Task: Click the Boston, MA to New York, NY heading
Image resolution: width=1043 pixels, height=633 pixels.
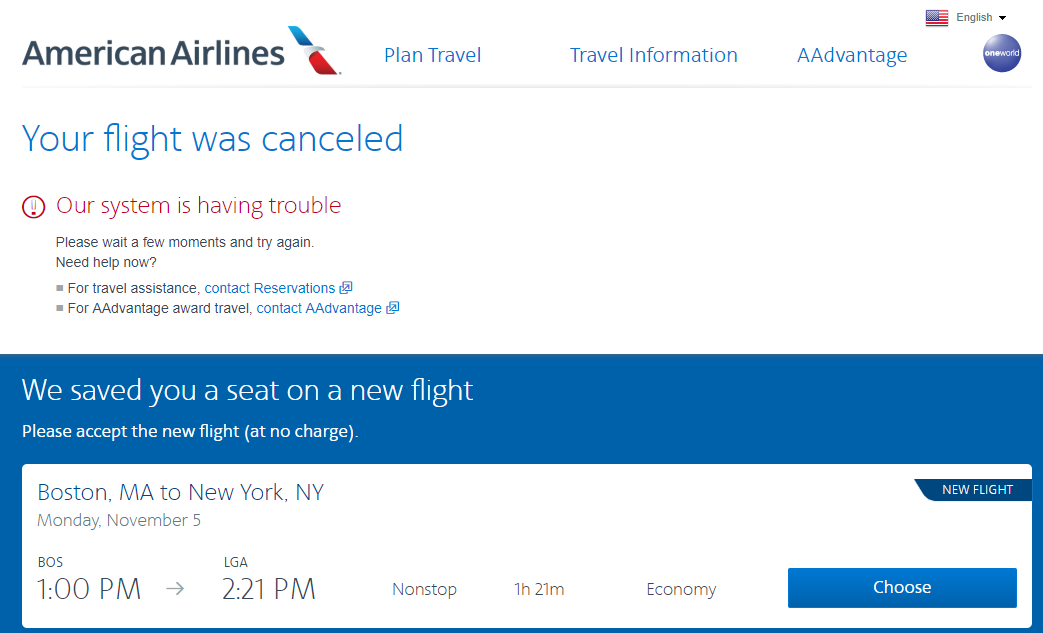Action: [x=180, y=492]
